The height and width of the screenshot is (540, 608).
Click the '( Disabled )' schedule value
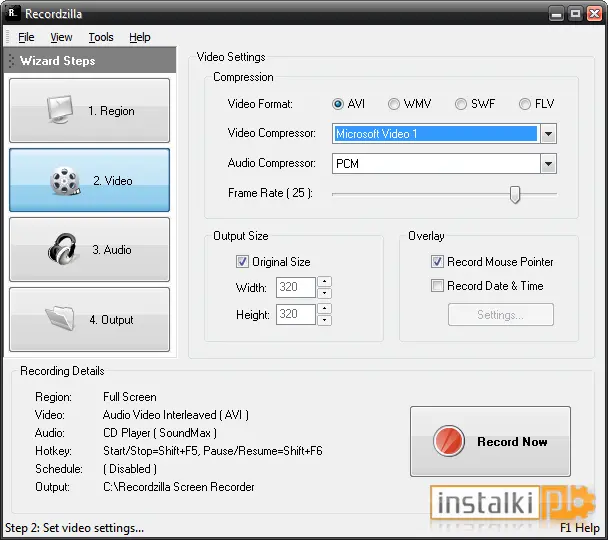tap(130, 469)
